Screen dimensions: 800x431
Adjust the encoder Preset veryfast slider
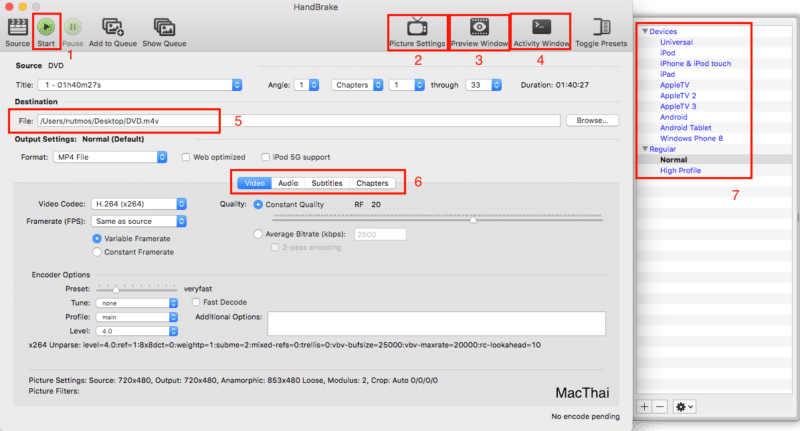click(116, 289)
